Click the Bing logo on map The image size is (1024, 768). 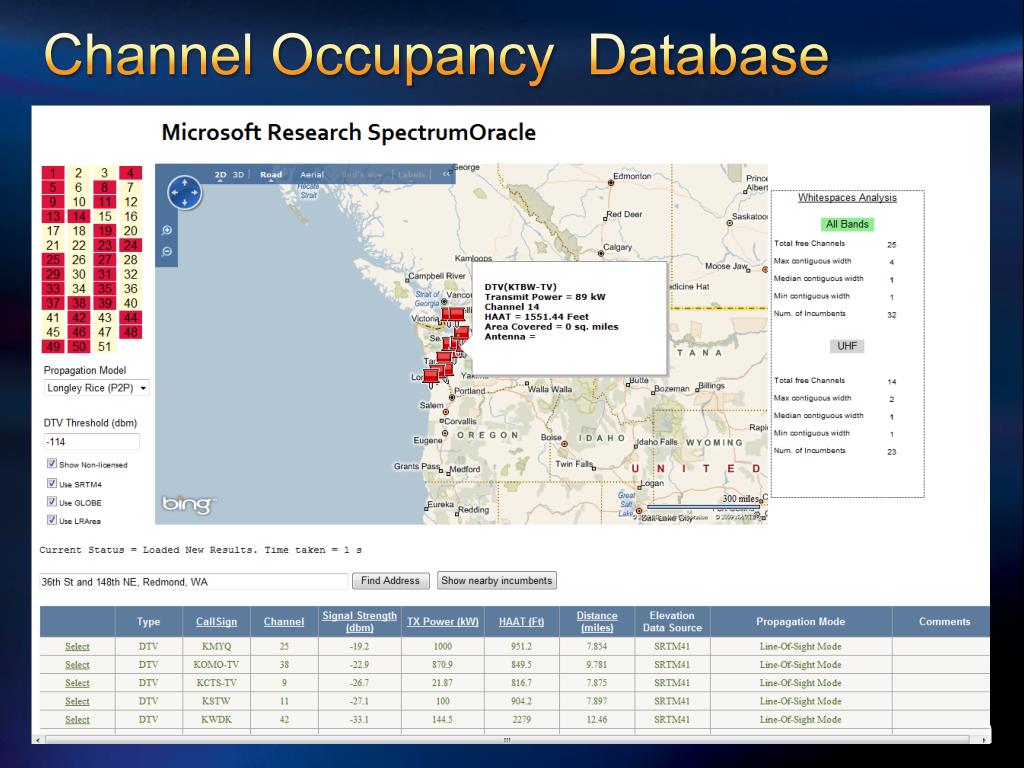pos(187,505)
